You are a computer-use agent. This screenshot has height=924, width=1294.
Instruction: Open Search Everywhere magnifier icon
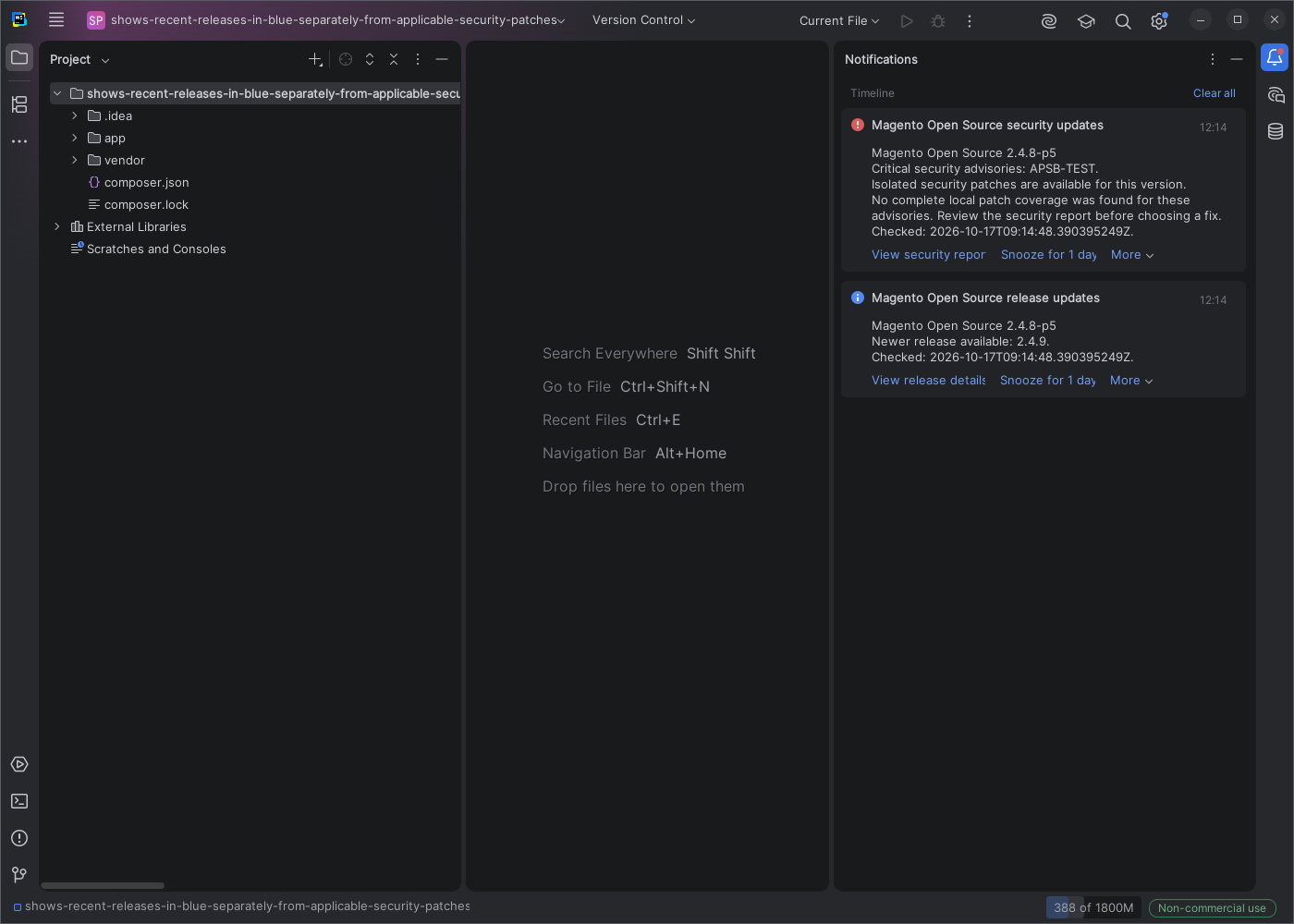coord(1123,20)
